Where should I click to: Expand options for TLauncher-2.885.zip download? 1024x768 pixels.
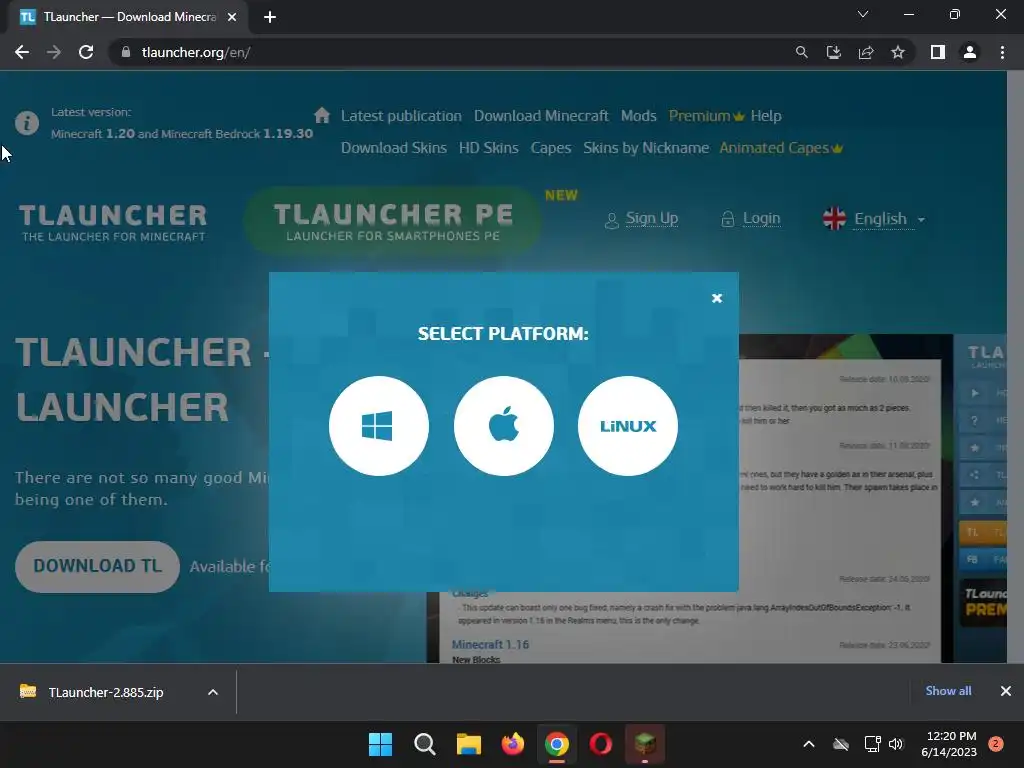tap(213, 692)
